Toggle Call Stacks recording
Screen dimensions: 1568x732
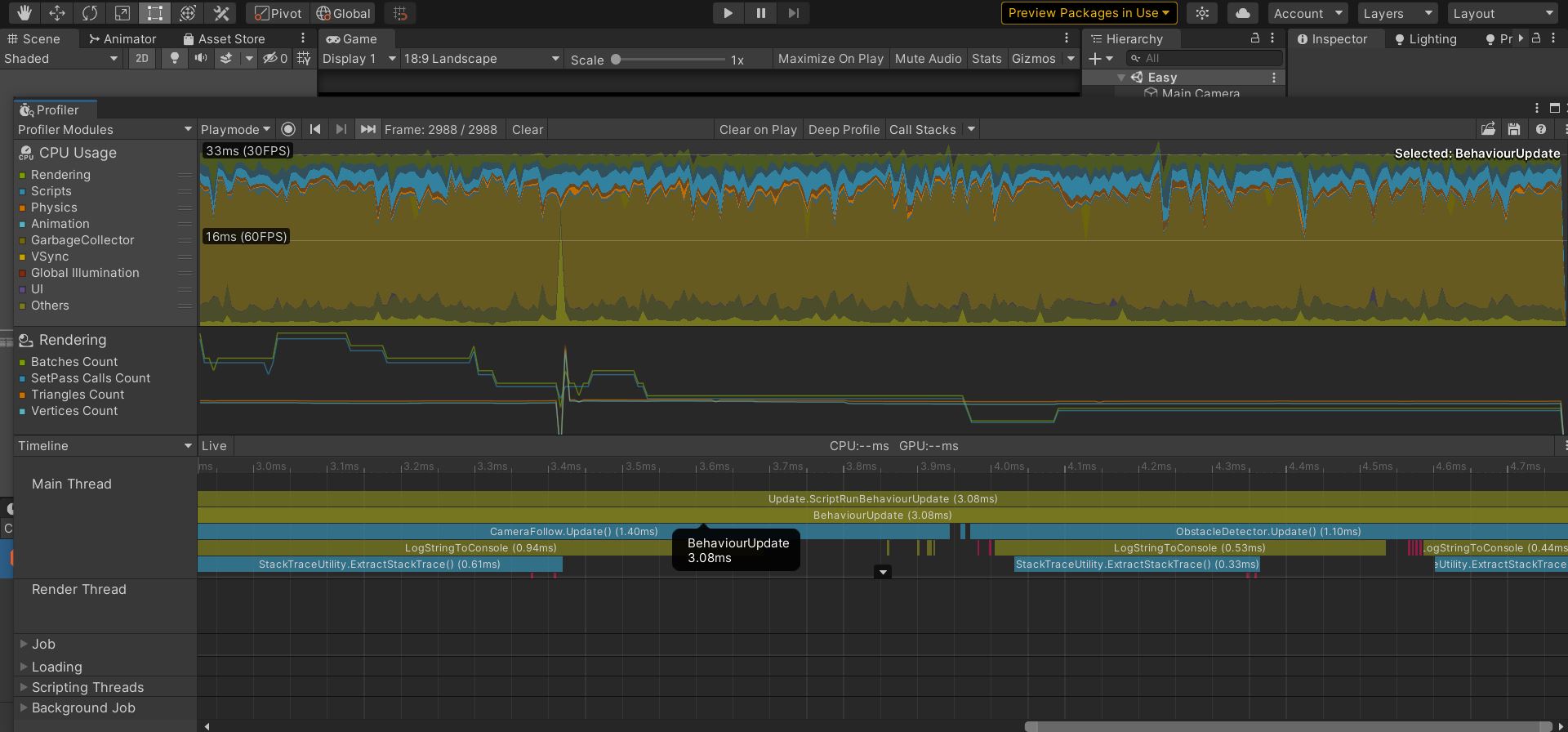tap(922, 129)
